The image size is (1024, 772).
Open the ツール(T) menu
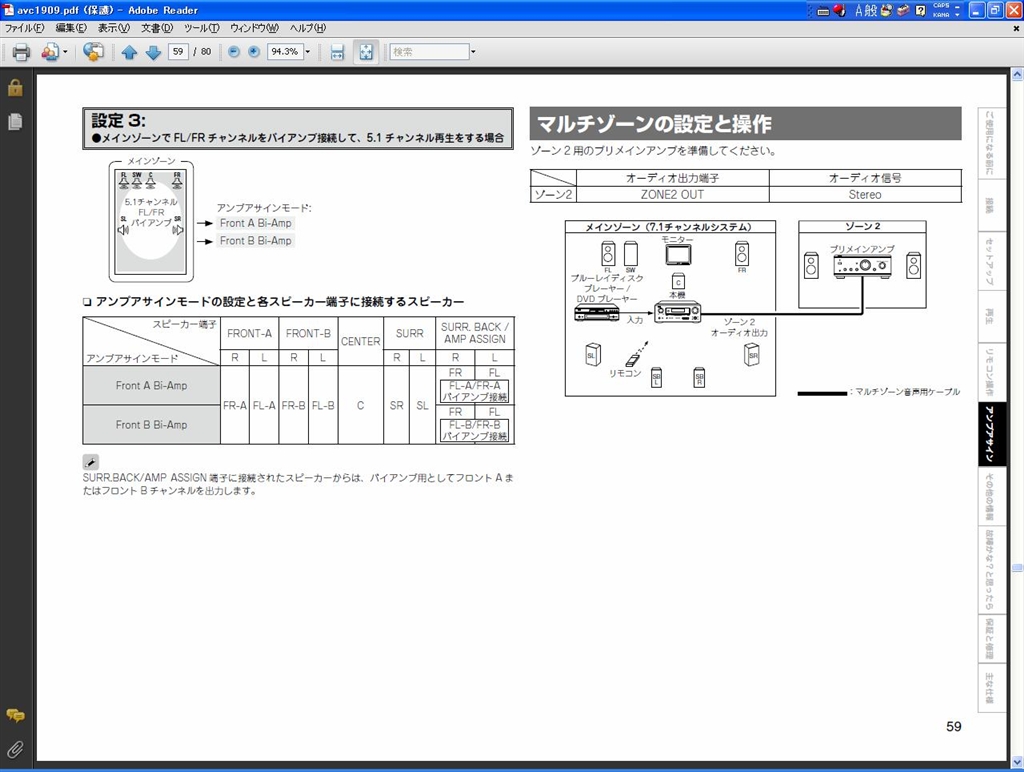[201, 28]
